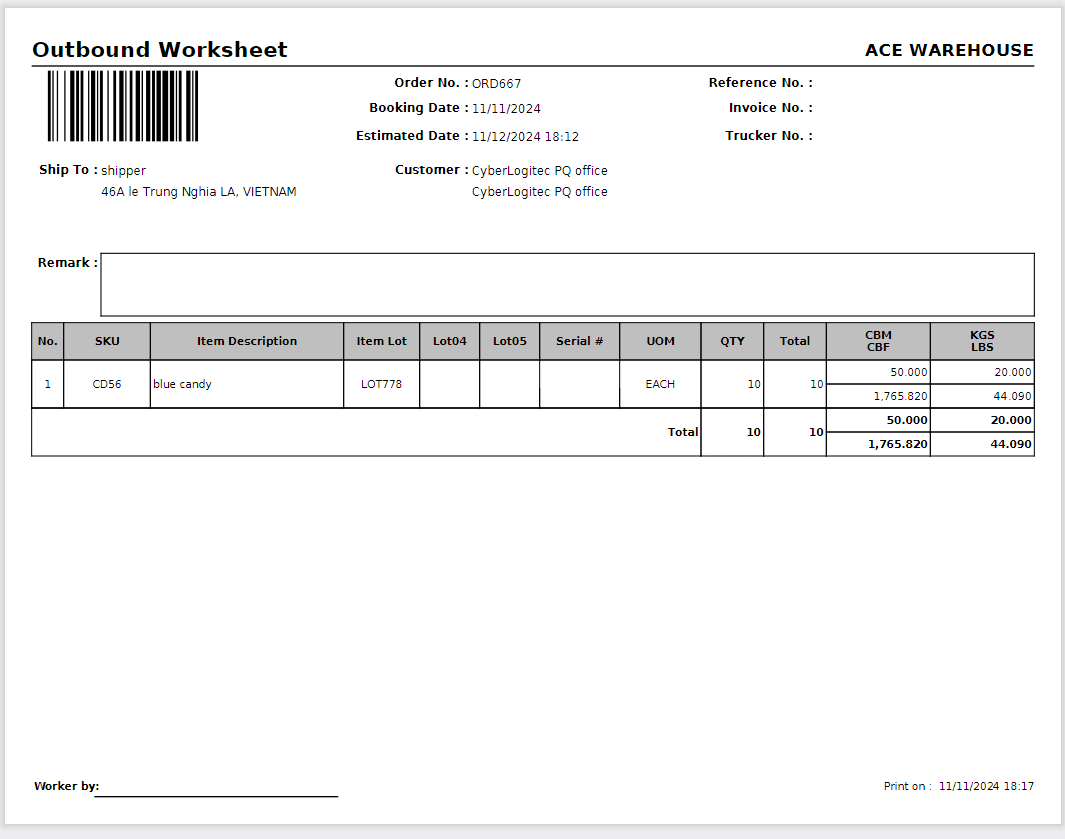
Task: Click the ACE WAREHOUSE heading
Action: [x=949, y=50]
